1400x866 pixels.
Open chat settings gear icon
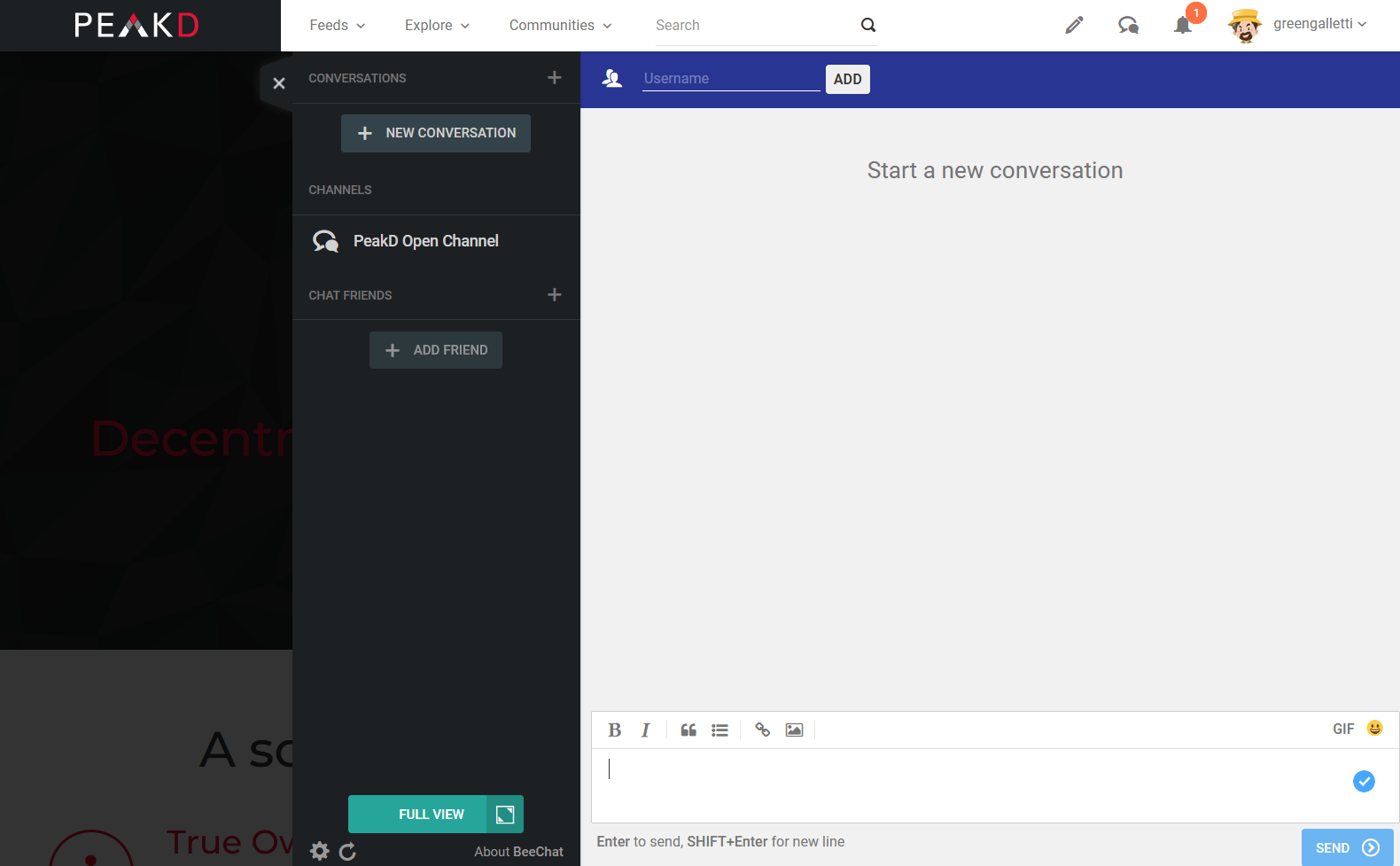click(320, 851)
